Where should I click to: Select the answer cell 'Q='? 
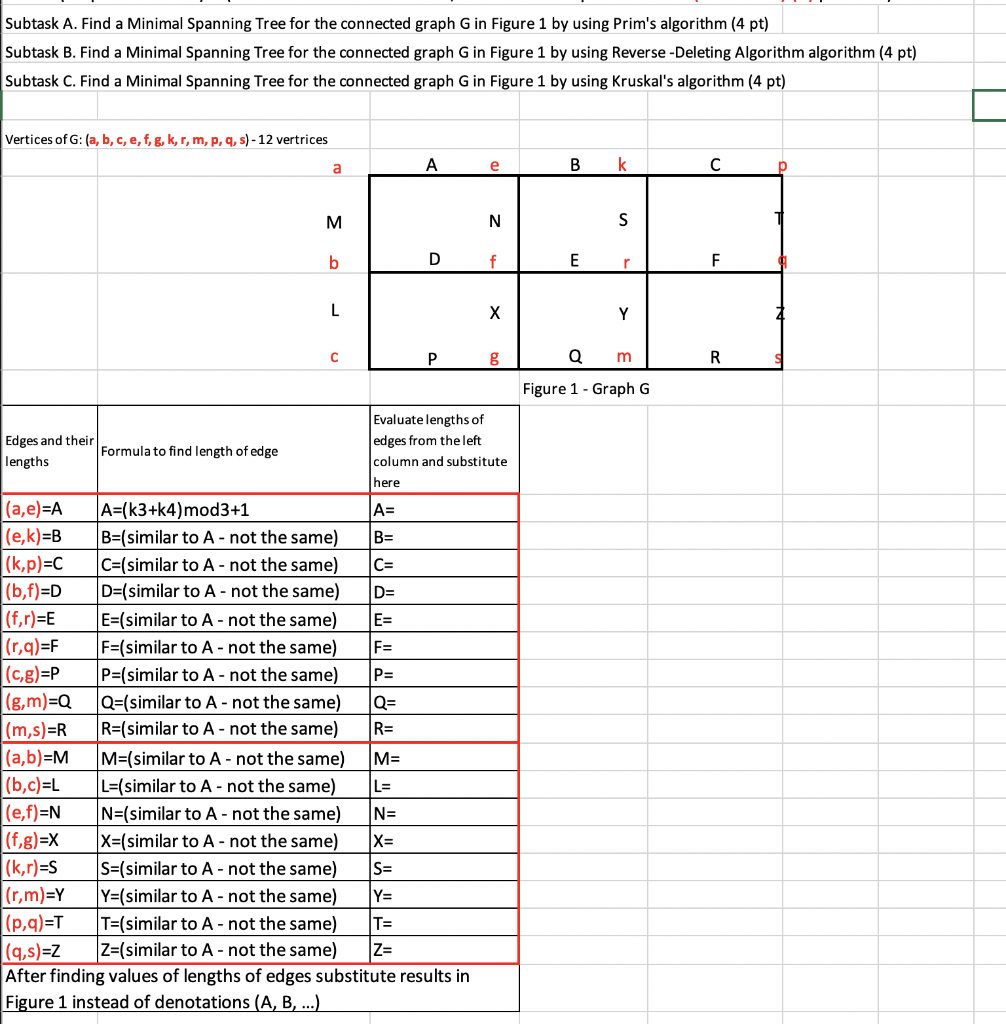pos(444,701)
